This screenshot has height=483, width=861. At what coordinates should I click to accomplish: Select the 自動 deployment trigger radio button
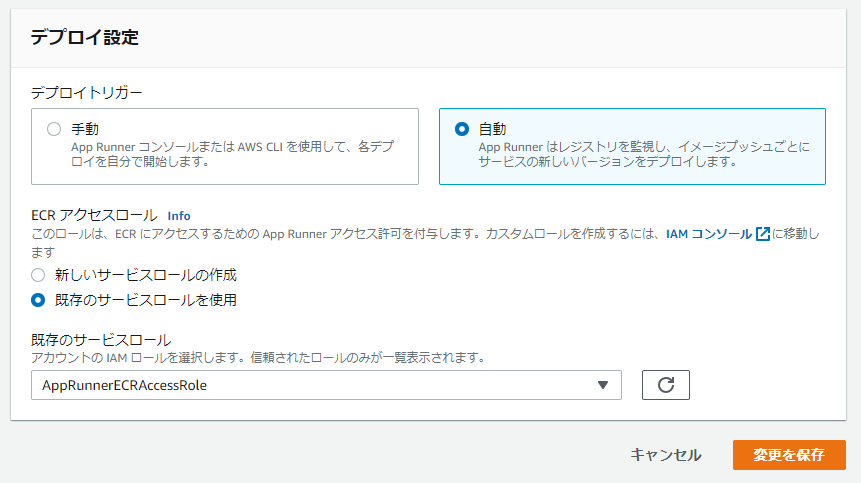tap(462, 129)
